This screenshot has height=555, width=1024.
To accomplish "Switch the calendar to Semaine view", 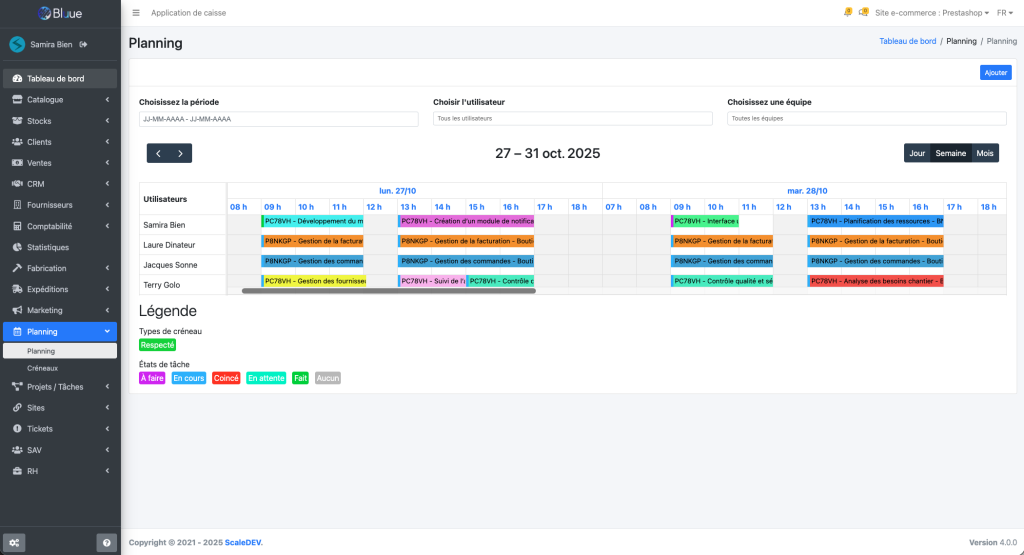I will click(950, 153).
